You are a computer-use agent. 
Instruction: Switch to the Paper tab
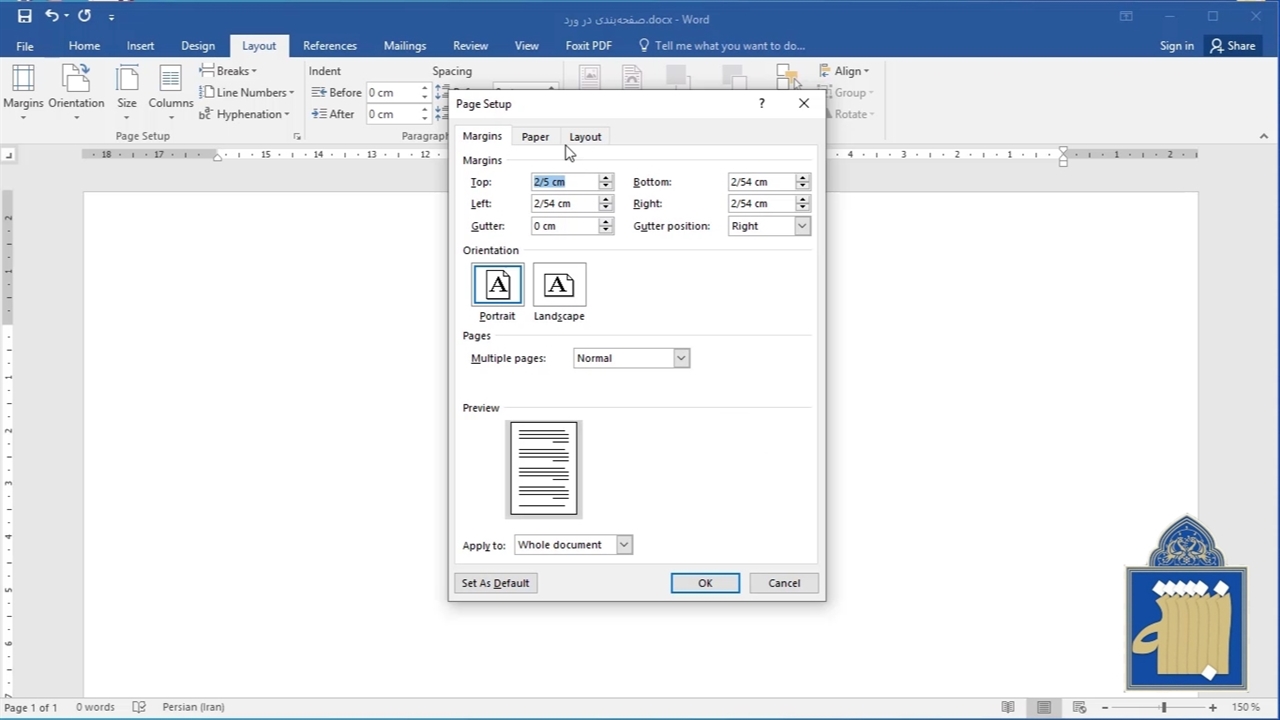535,137
